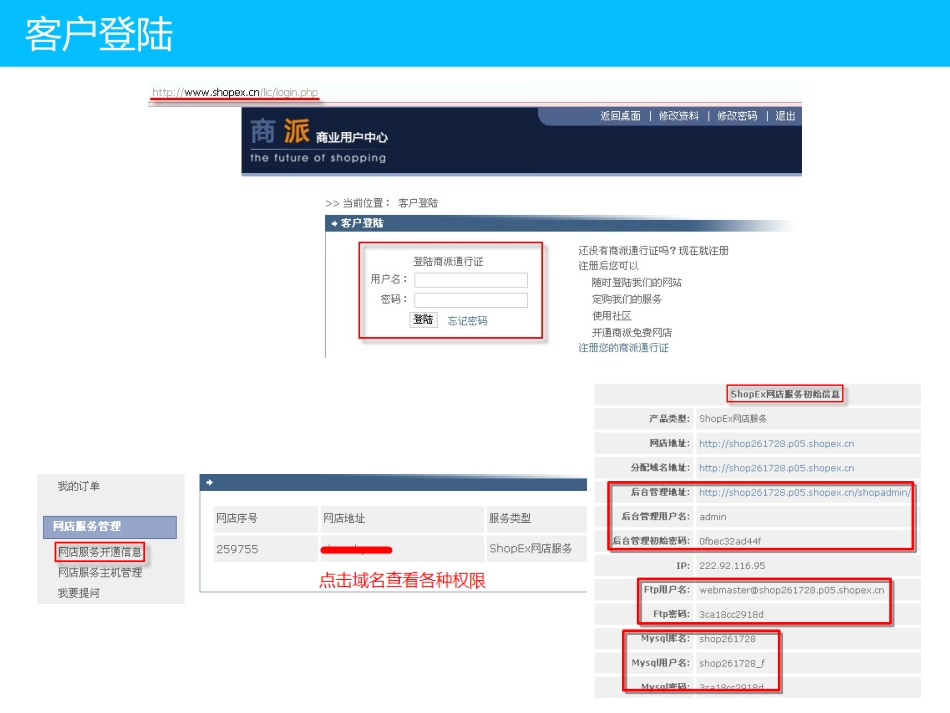The width and height of the screenshot is (950, 713).
Task: Click the 返回桌面 link in top navigation
Action: pos(620,116)
